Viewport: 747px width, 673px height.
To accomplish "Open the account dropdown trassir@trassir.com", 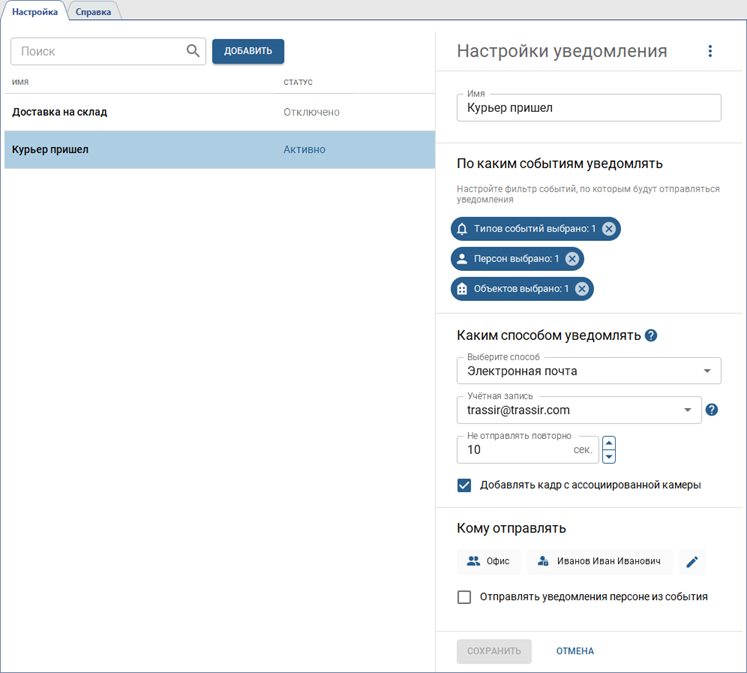I will (688, 409).
